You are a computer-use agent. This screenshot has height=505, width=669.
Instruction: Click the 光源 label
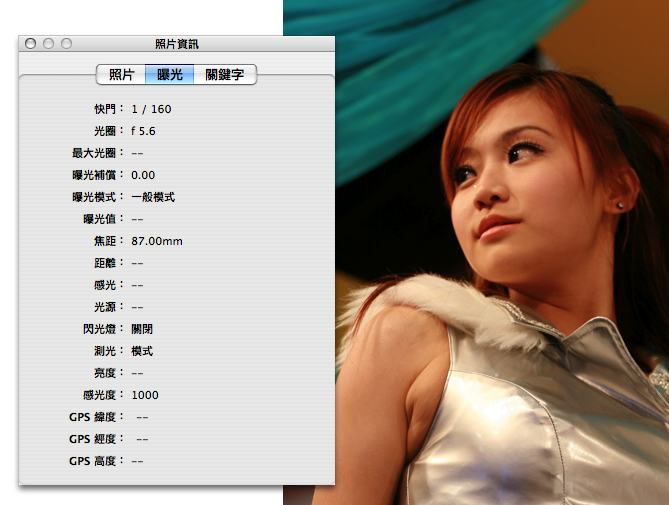pos(108,307)
